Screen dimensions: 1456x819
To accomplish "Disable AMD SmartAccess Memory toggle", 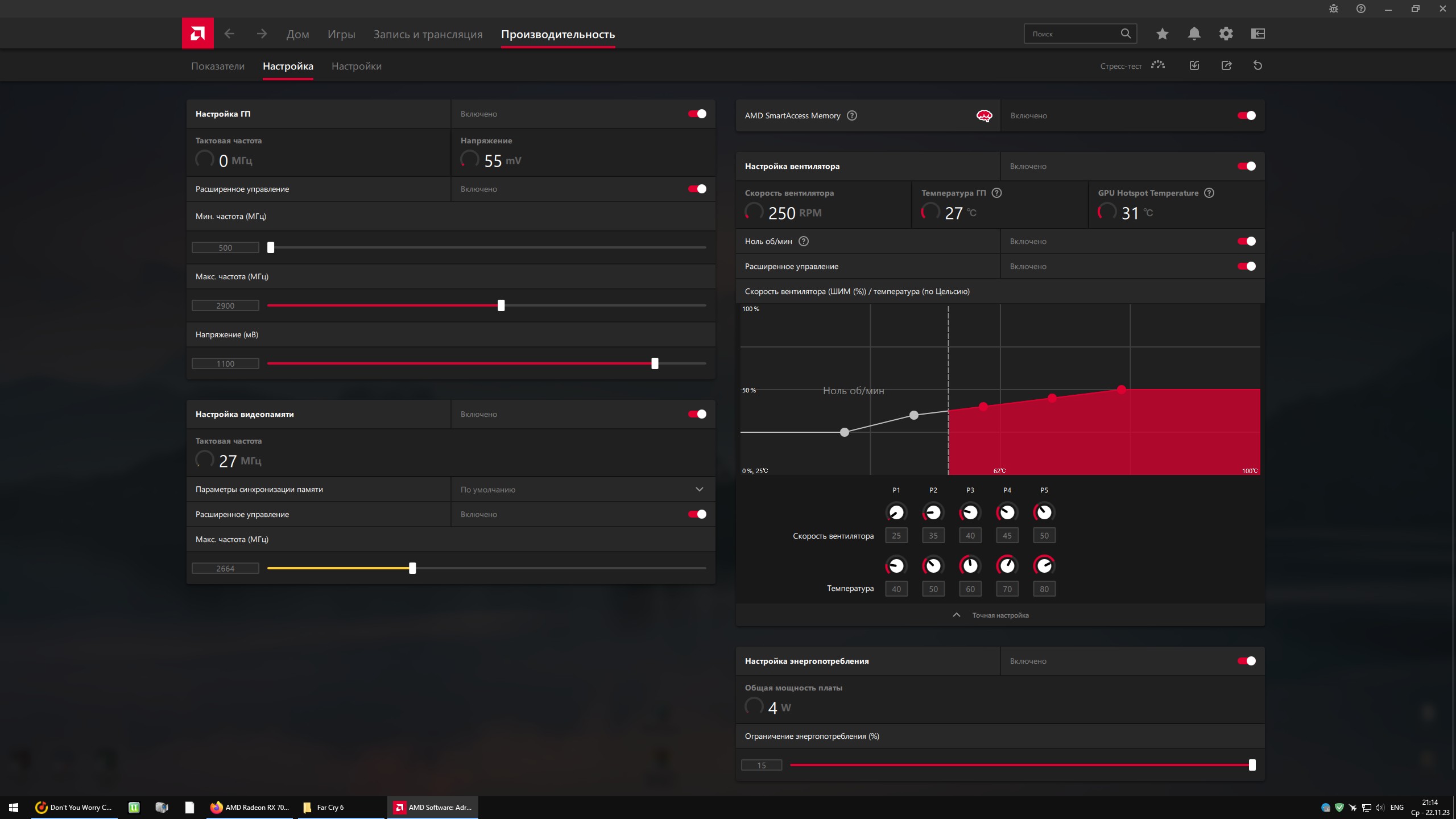I will click(x=1246, y=115).
